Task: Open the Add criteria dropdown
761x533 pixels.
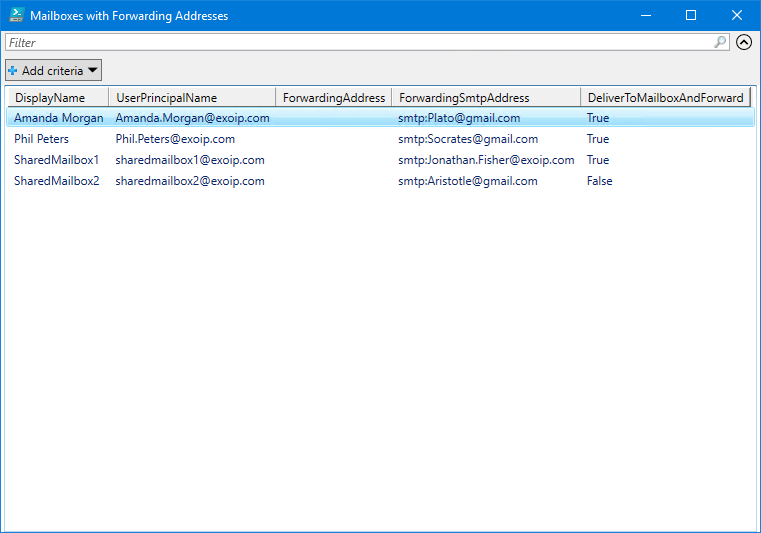Action: pos(54,70)
